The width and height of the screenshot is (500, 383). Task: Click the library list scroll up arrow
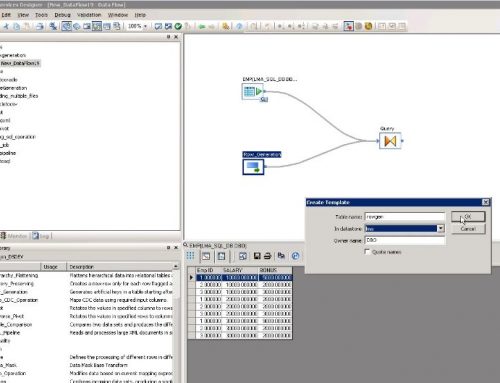click(176, 266)
